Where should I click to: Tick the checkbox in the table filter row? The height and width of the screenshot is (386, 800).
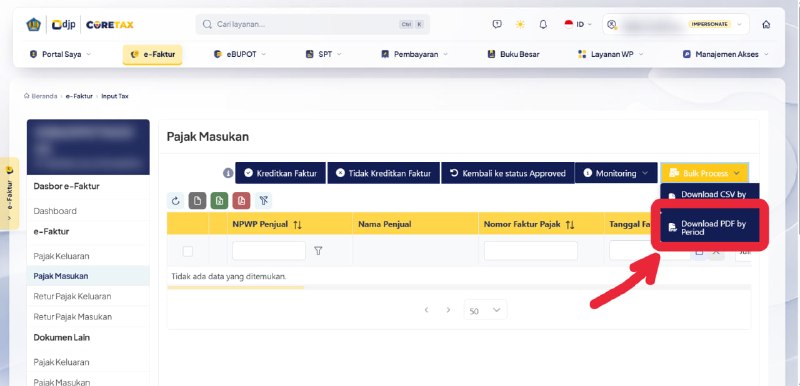point(188,251)
